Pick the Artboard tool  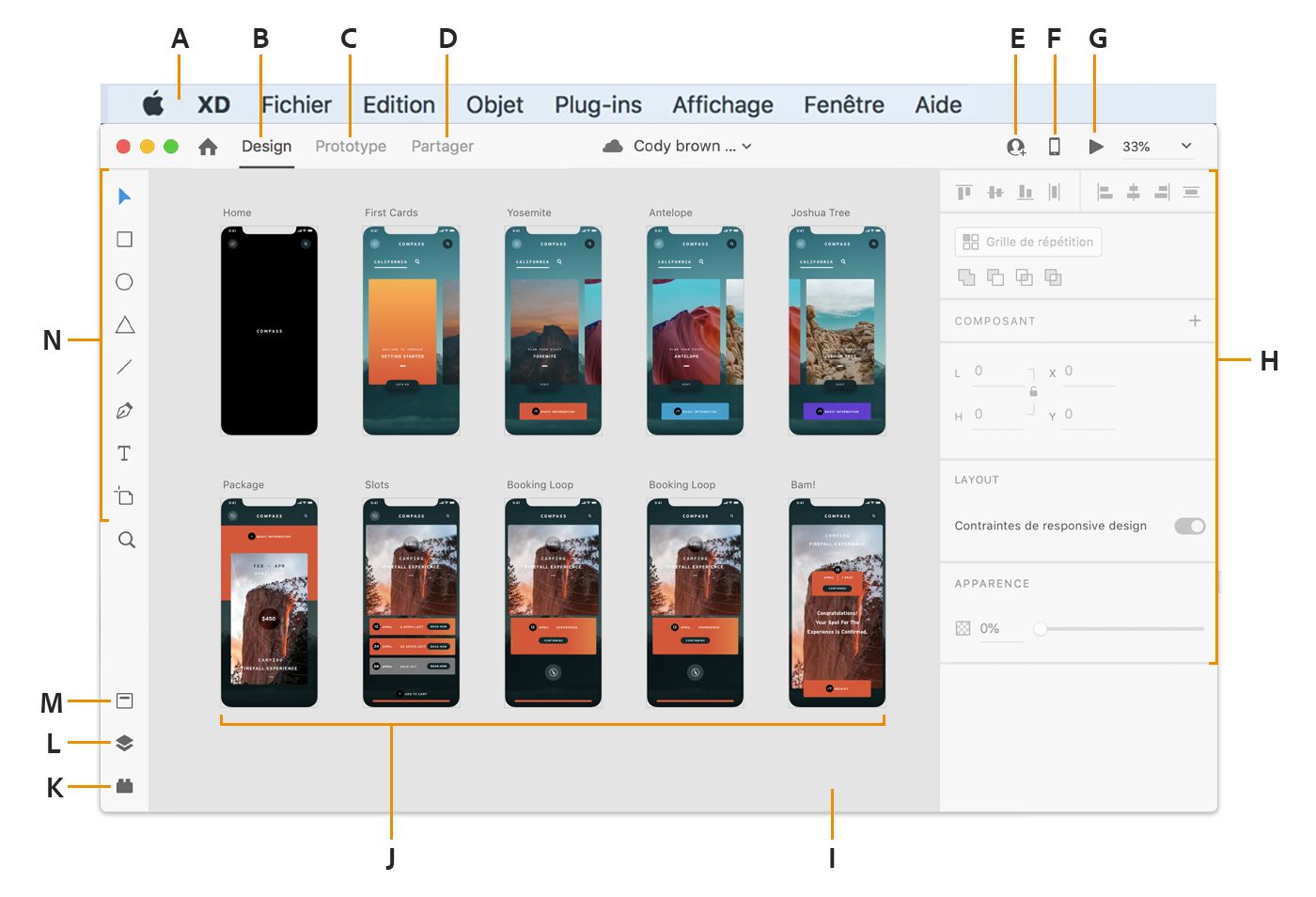point(125,496)
